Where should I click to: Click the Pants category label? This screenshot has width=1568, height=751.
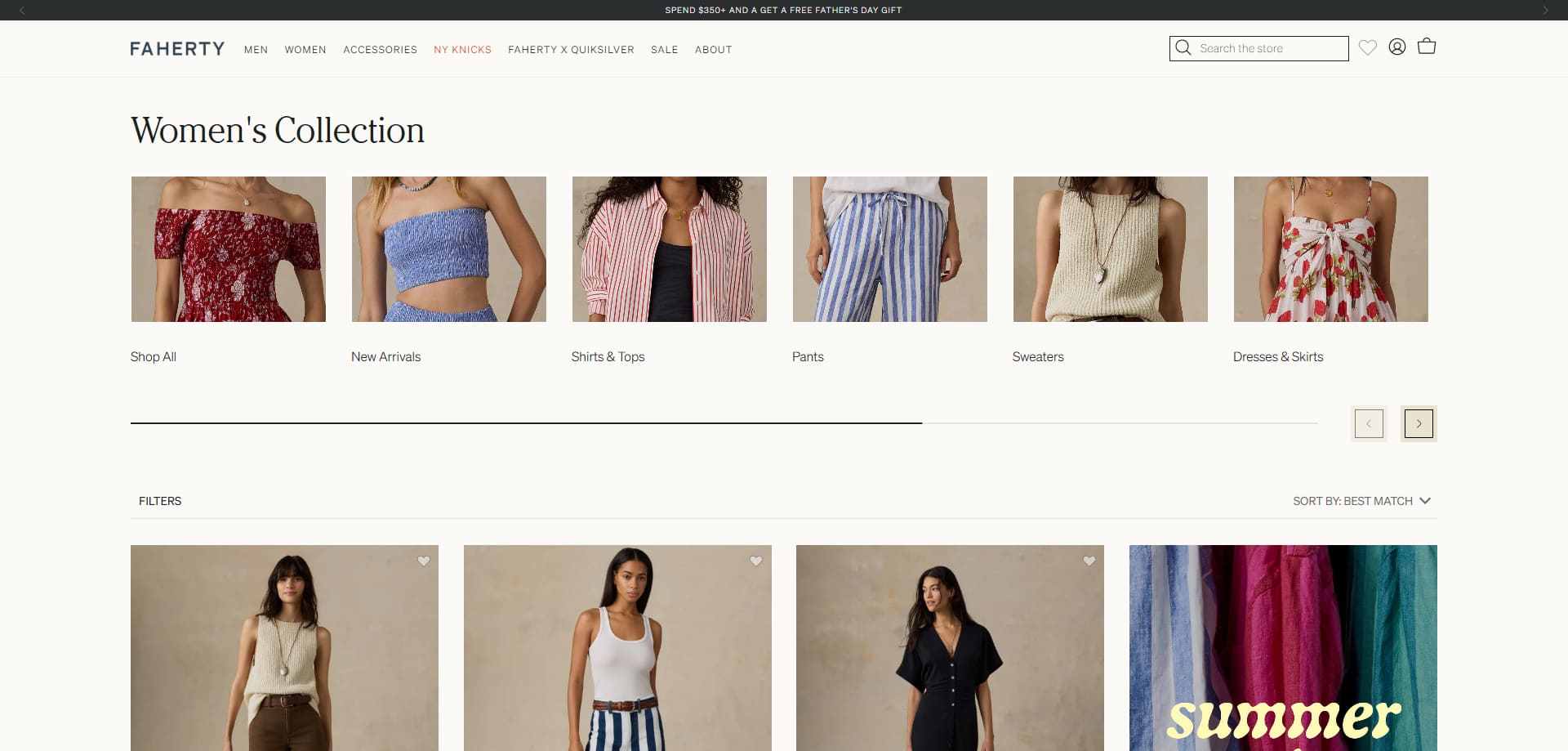click(808, 357)
